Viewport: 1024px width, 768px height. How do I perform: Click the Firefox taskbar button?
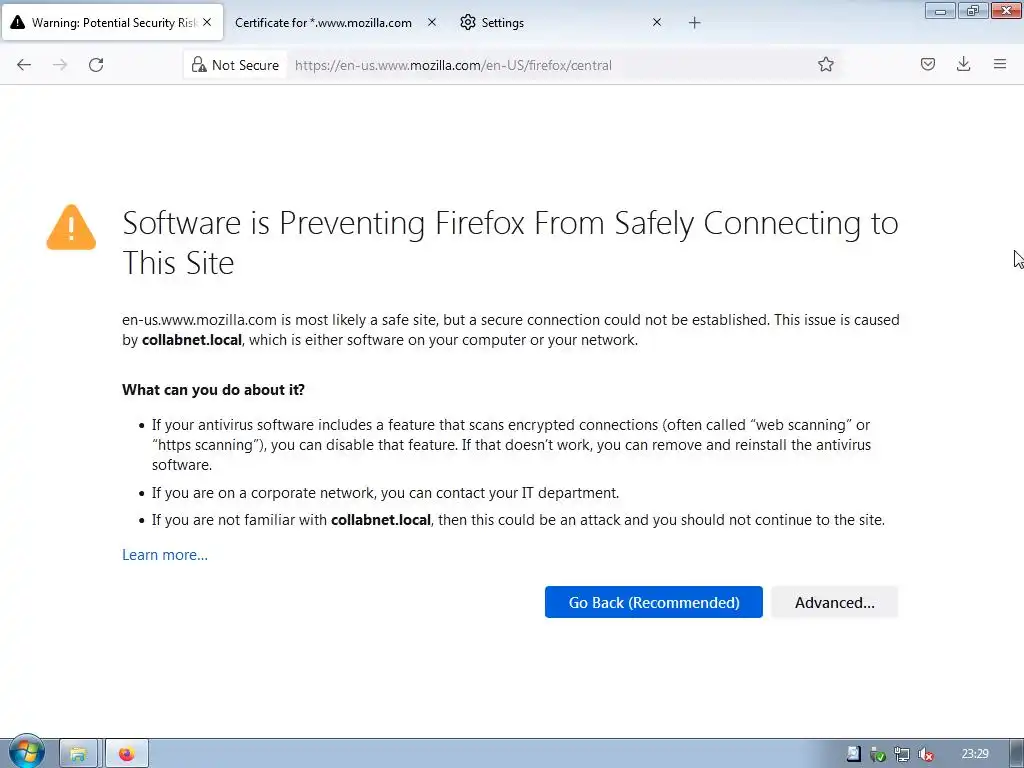pos(127,754)
